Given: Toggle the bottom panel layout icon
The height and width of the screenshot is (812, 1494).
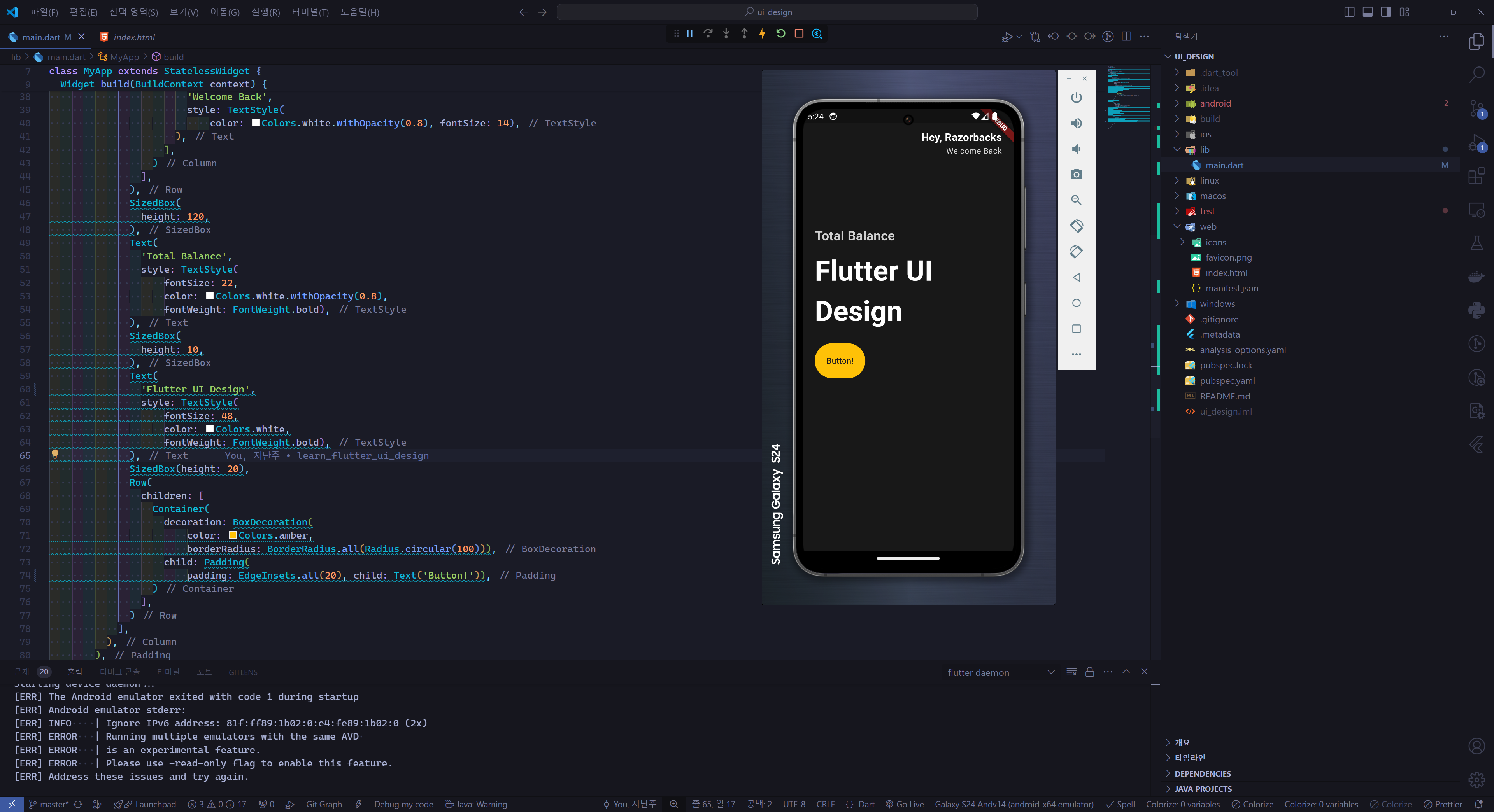Looking at the screenshot, I should click(1367, 12).
